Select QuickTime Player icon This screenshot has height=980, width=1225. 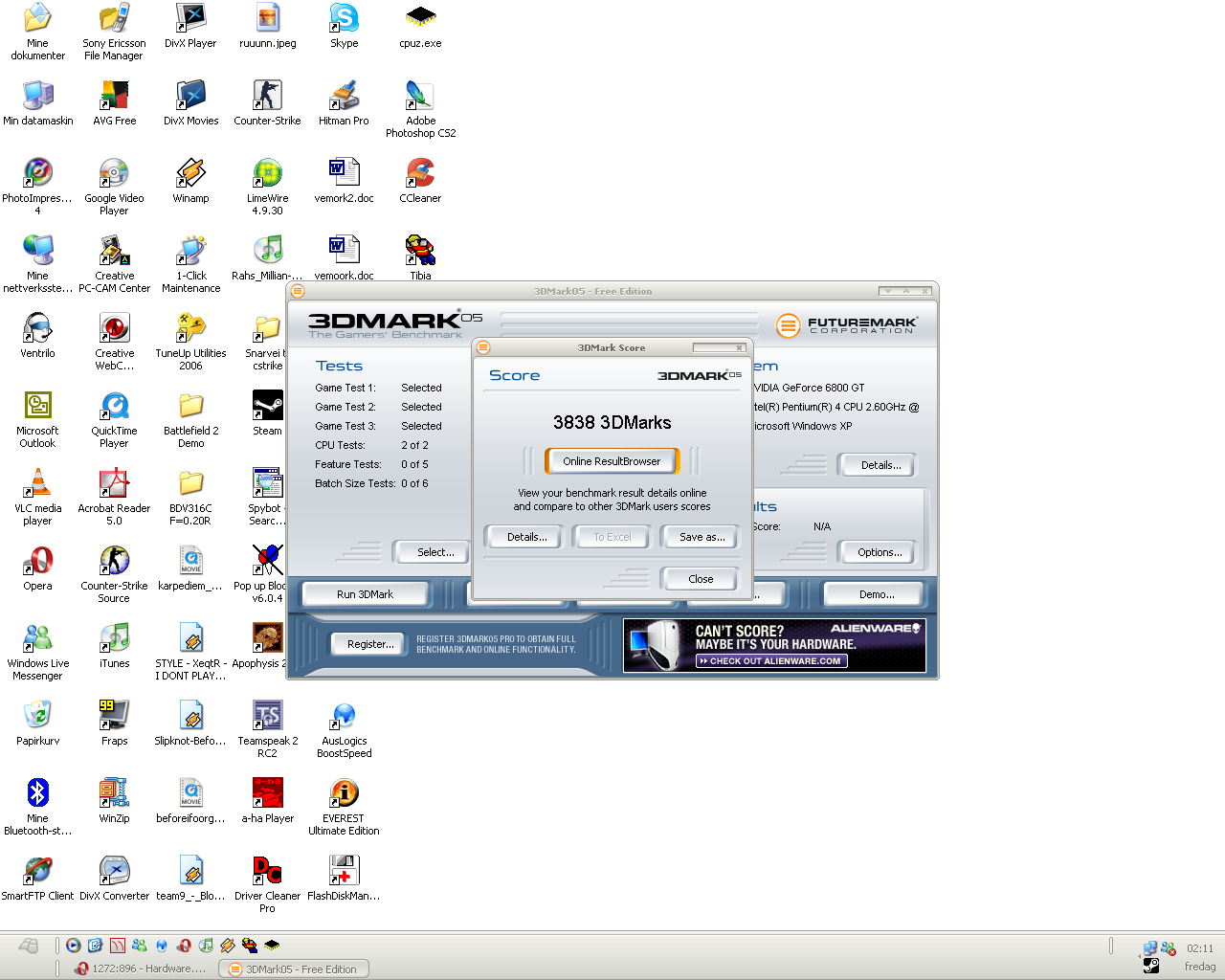(x=114, y=420)
